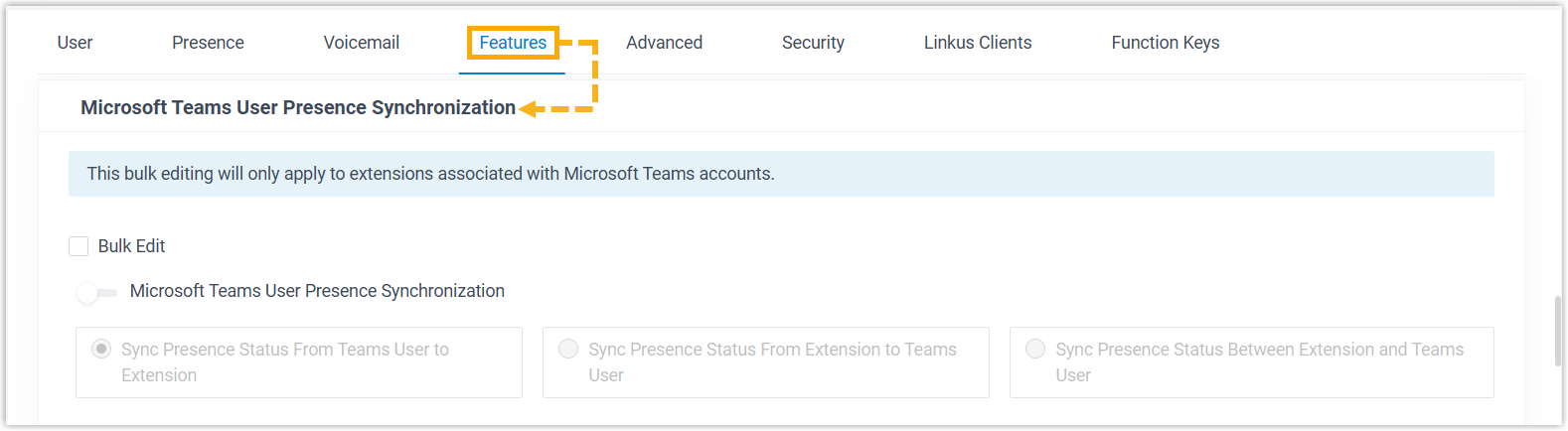
Task: Choose radio button for Extension to Teams User
Action: [x=568, y=349]
